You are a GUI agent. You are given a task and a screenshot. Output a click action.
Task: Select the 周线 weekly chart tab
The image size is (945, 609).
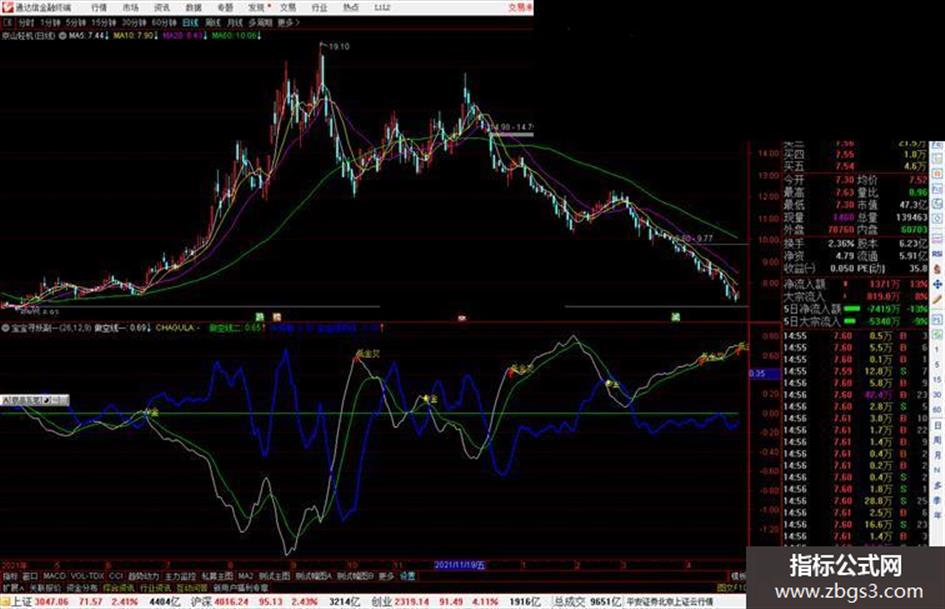(x=213, y=22)
